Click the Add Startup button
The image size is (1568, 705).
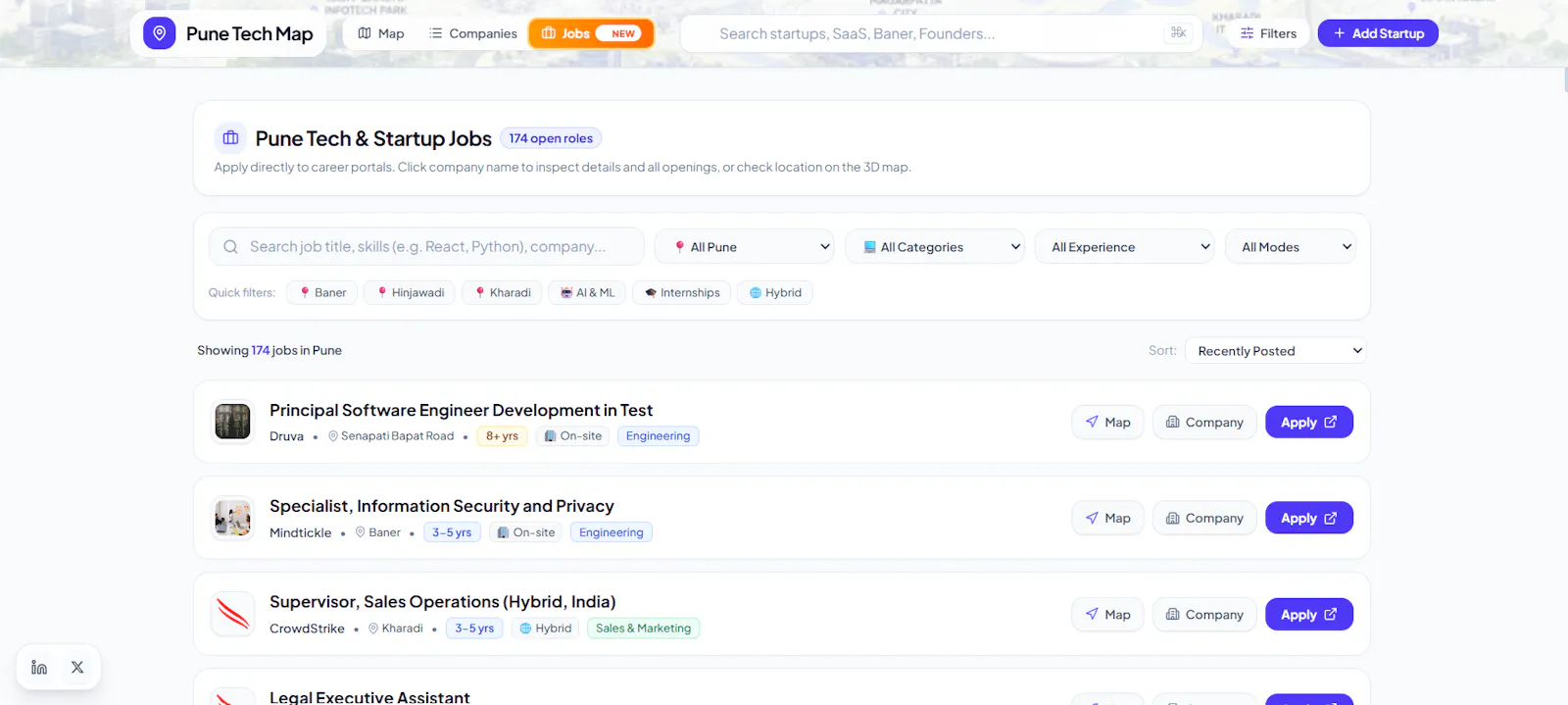coord(1378,33)
